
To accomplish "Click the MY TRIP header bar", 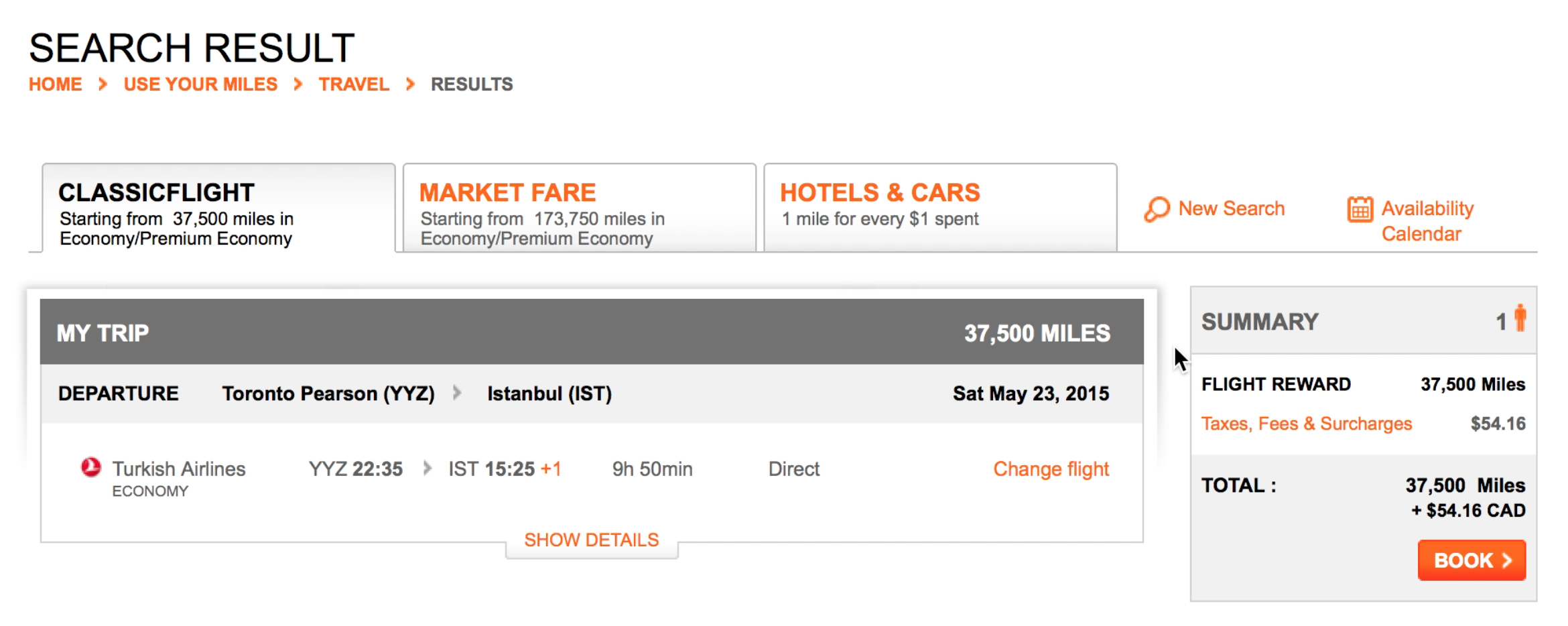I will click(592, 332).
